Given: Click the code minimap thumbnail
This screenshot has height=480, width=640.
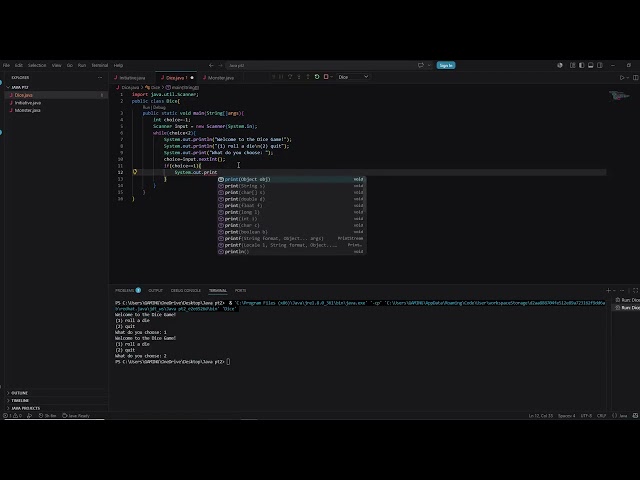Looking at the screenshot, I should (619, 96).
